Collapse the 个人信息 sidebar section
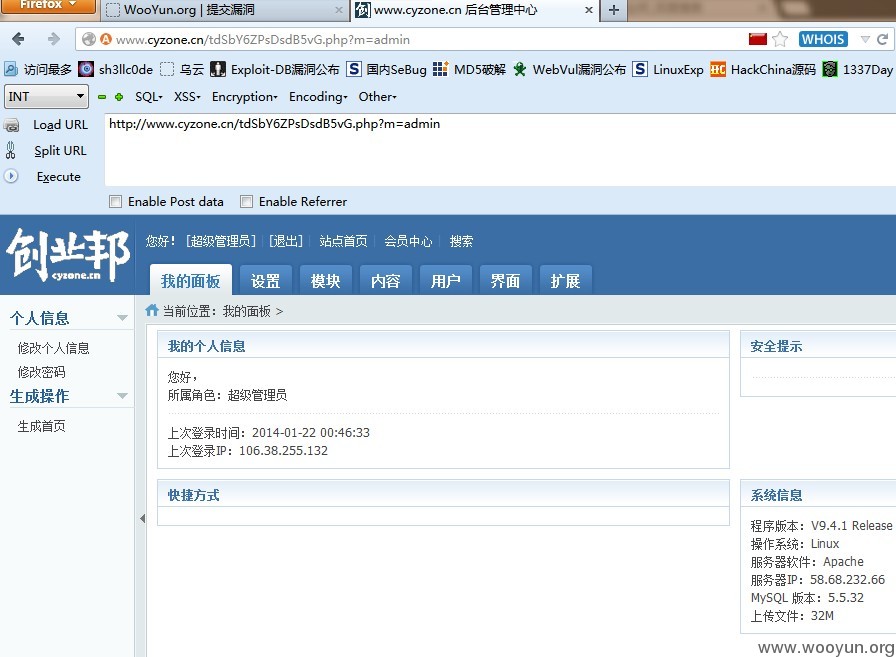The image size is (896, 657). pyautogui.click(x=122, y=318)
